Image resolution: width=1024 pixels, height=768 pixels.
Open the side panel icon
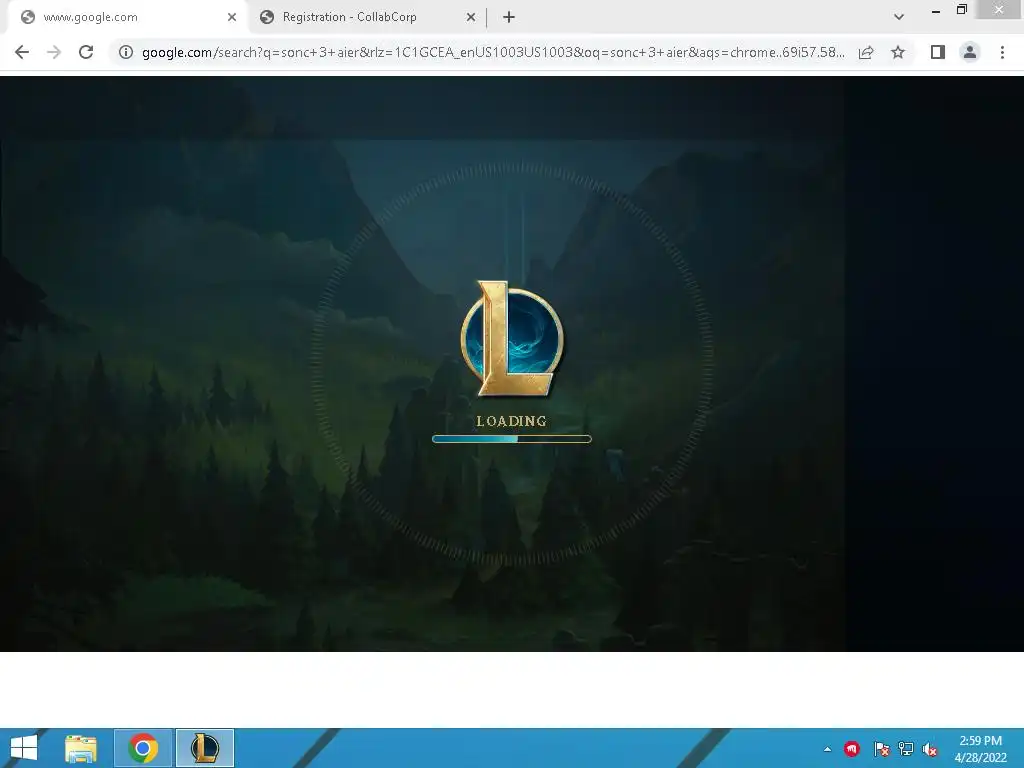pos(938,52)
